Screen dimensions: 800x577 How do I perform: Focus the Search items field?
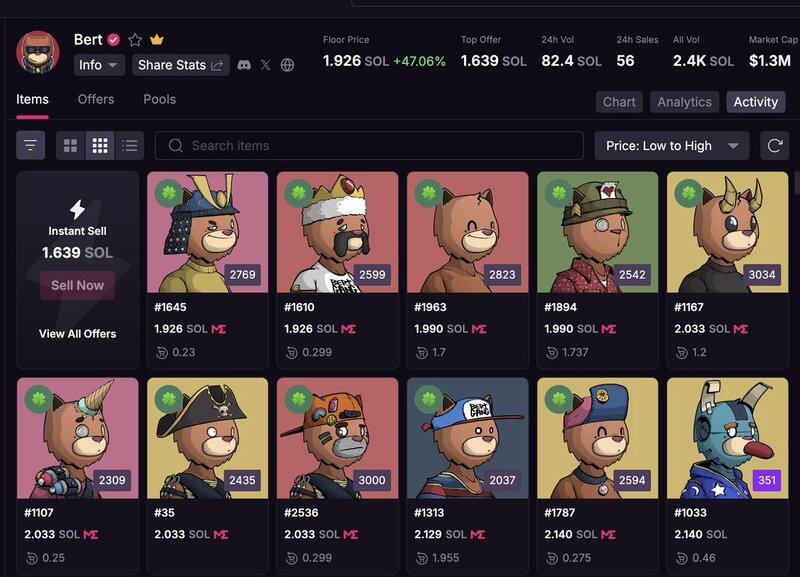pos(369,146)
